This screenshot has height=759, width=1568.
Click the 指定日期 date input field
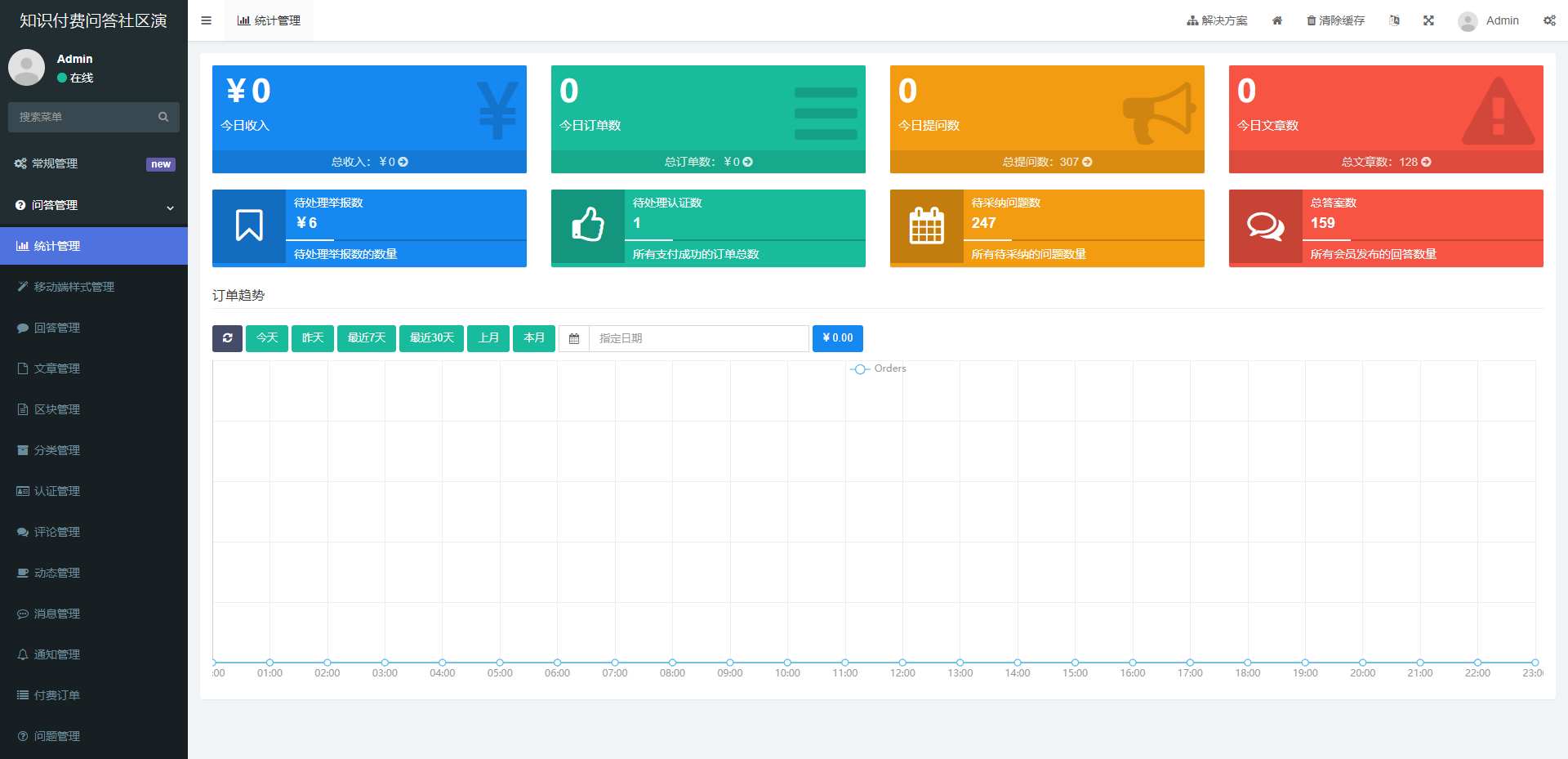click(x=698, y=338)
